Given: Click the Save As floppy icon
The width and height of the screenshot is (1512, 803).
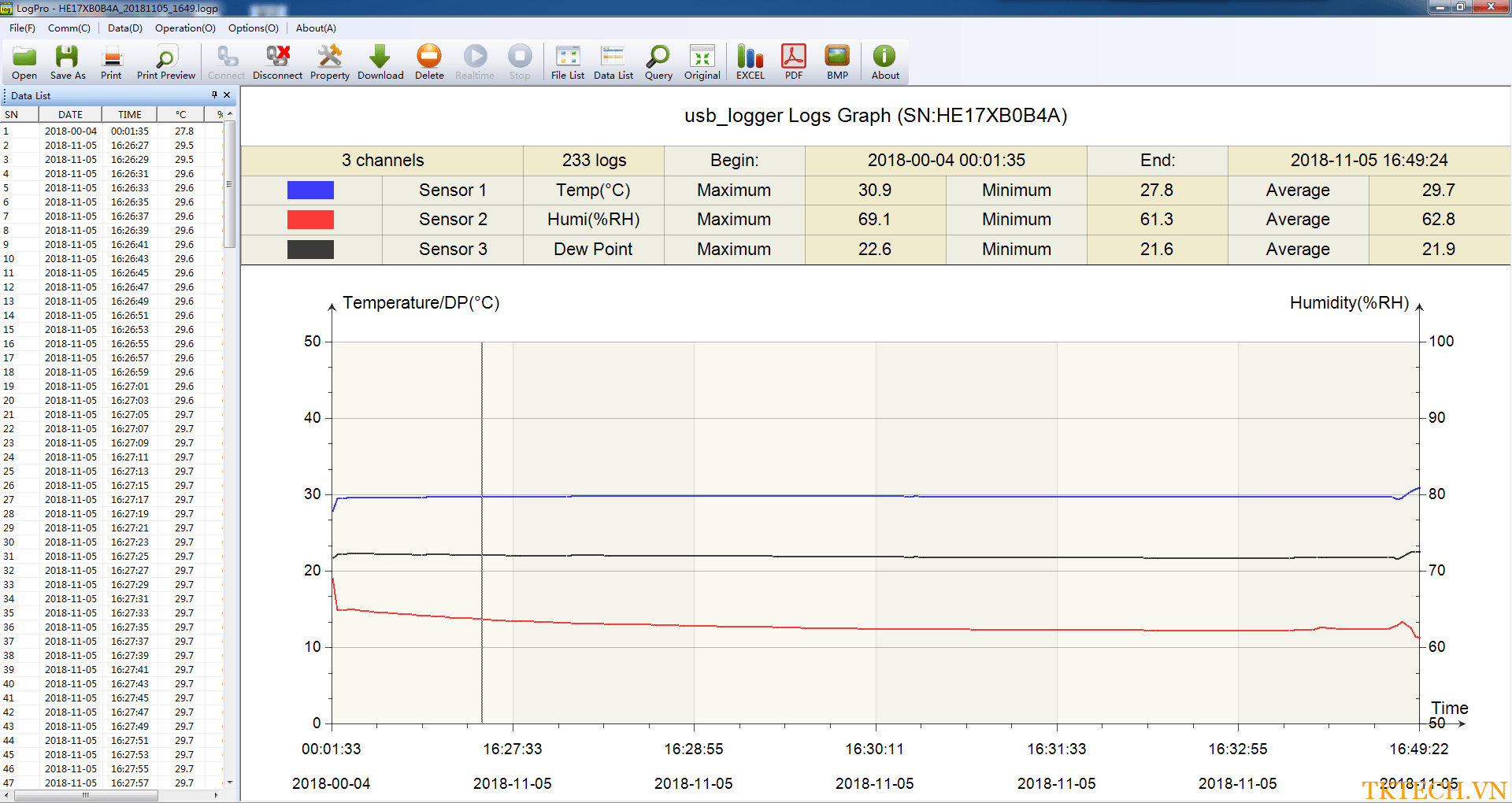Looking at the screenshot, I should click(68, 62).
